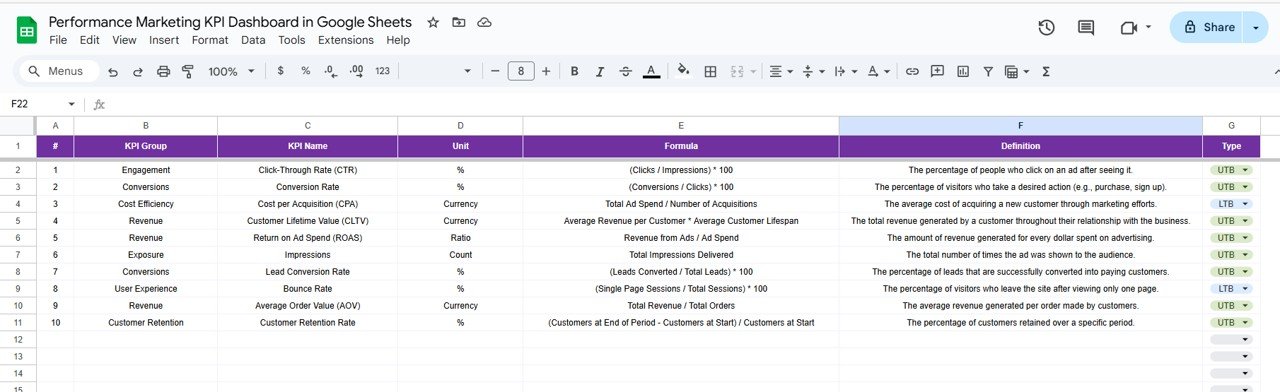The image size is (1280, 392).
Task: Select cell "Customer Lifetime Value (CLTV)"
Action: [x=307, y=220]
